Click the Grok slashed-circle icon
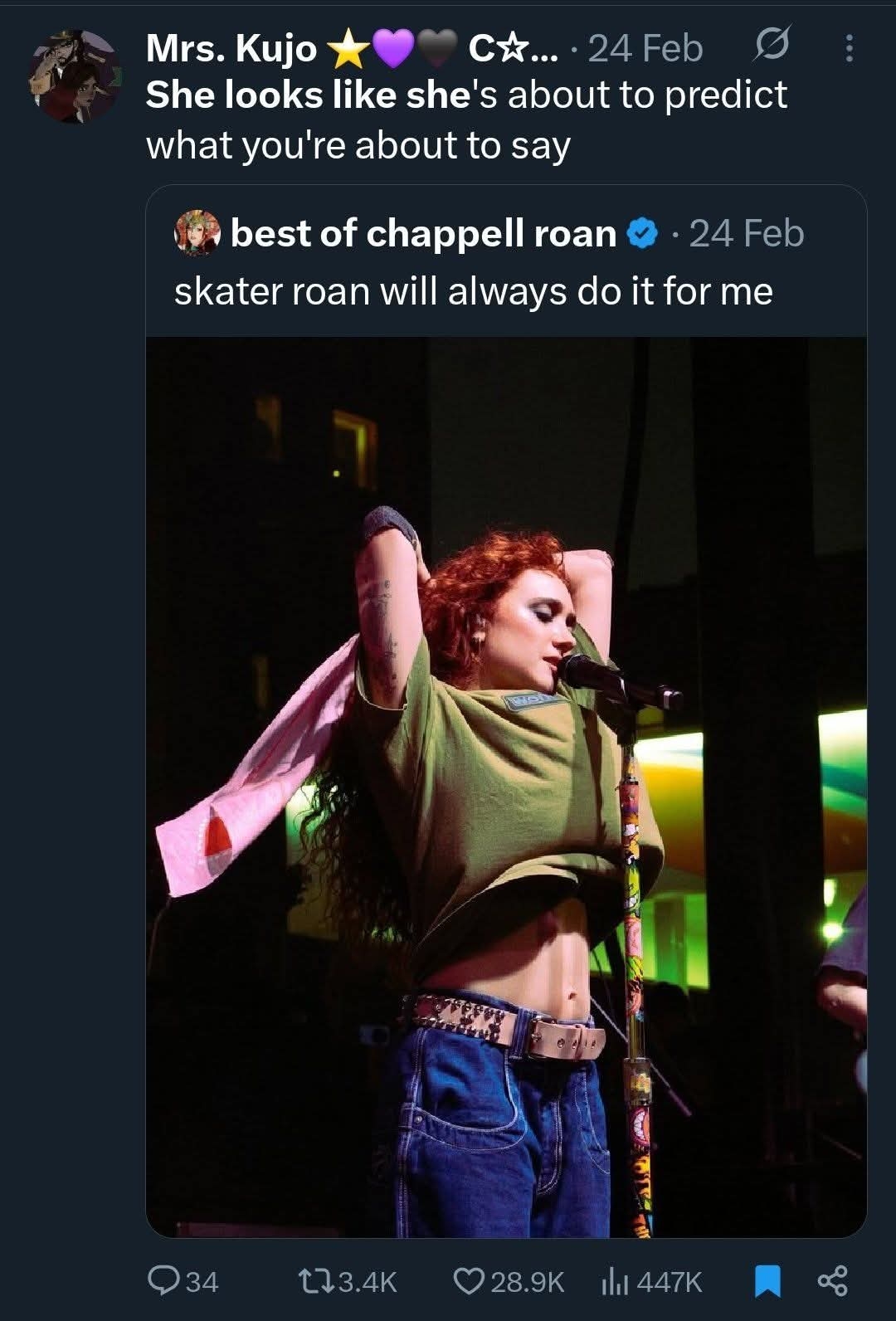896x1321 pixels. pyautogui.click(x=770, y=46)
